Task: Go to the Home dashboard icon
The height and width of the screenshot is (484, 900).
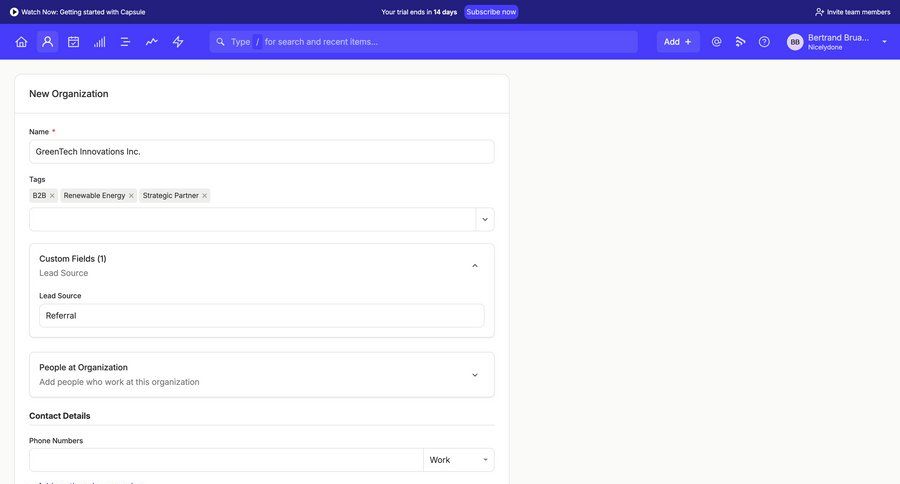Action: [21, 42]
